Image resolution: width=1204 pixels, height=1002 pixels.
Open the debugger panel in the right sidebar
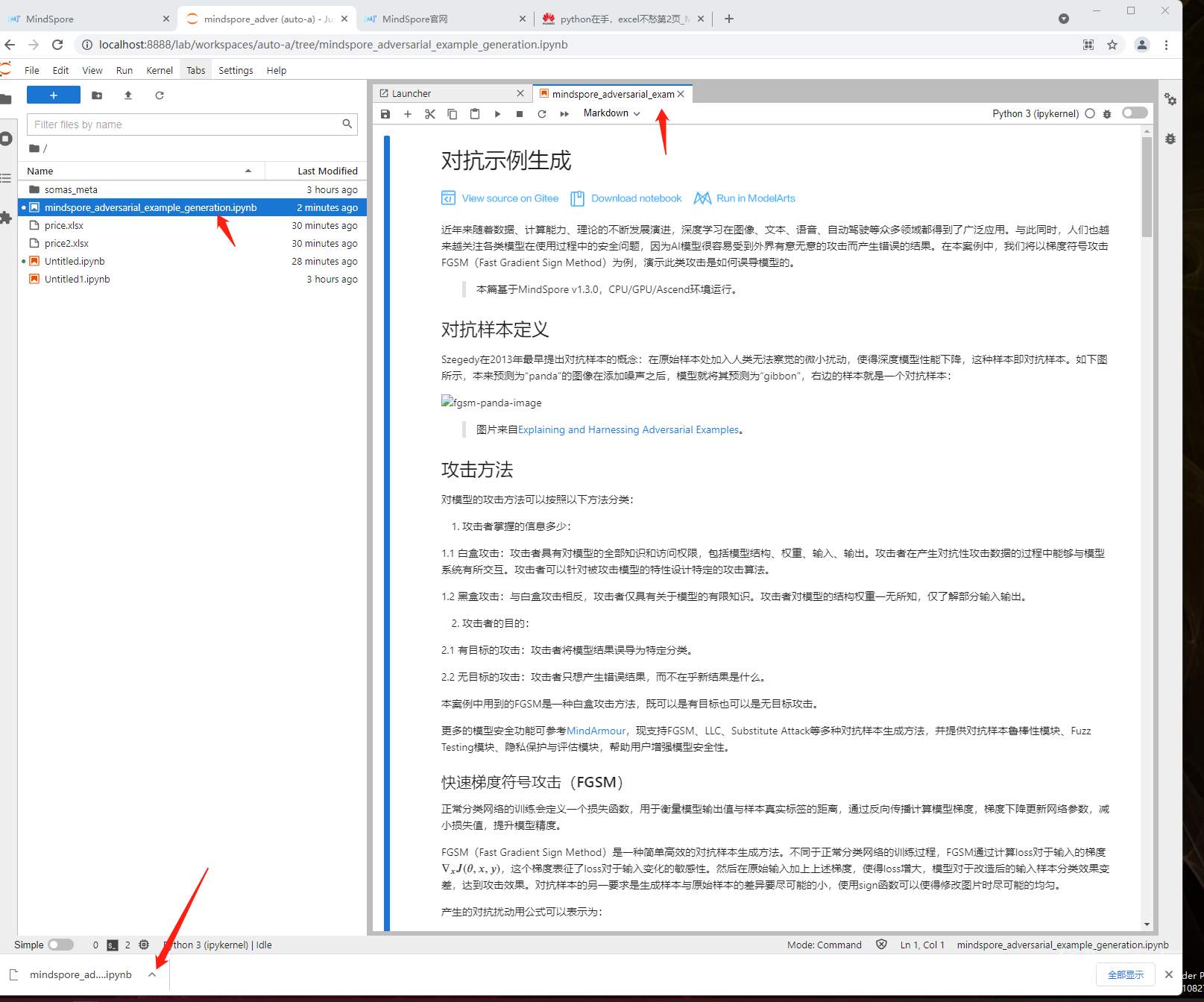tap(1170, 139)
